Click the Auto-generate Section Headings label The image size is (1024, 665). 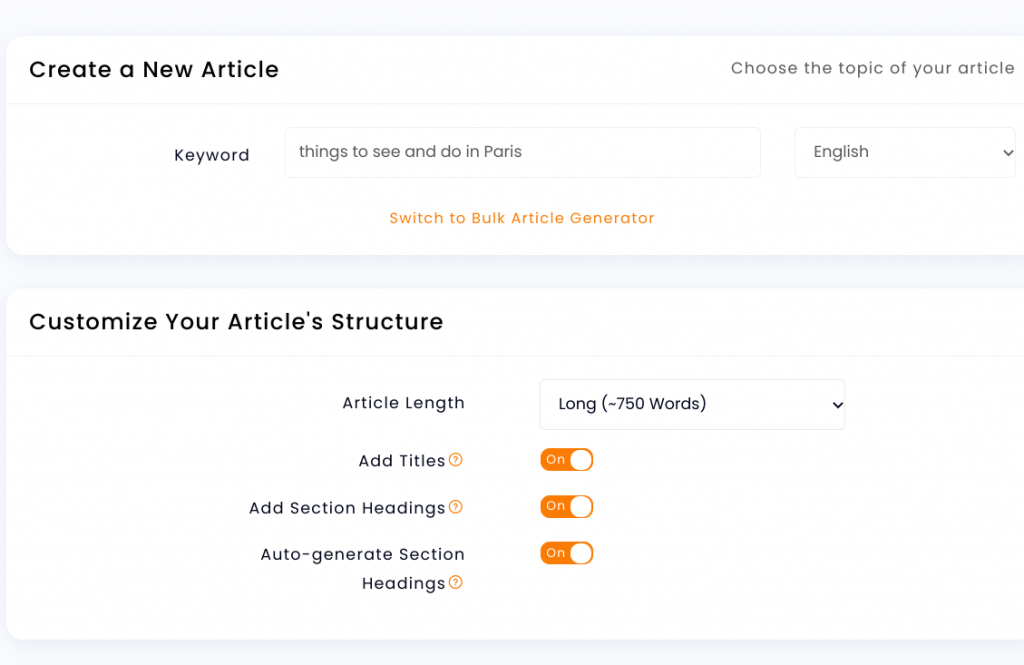pos(362,568)
